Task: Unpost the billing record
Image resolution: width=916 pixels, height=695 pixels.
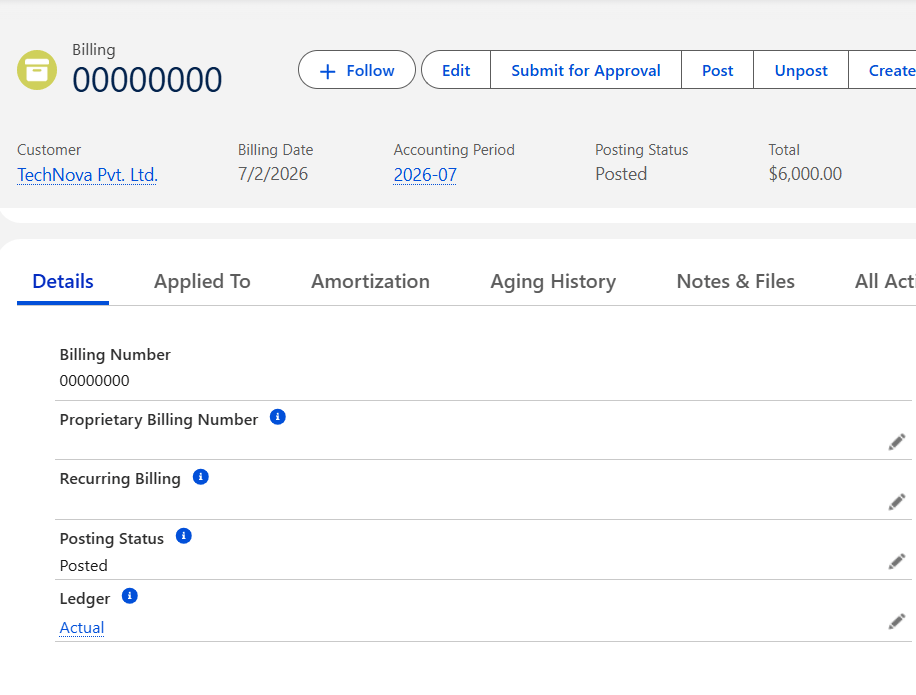Action: coord(801,70)
